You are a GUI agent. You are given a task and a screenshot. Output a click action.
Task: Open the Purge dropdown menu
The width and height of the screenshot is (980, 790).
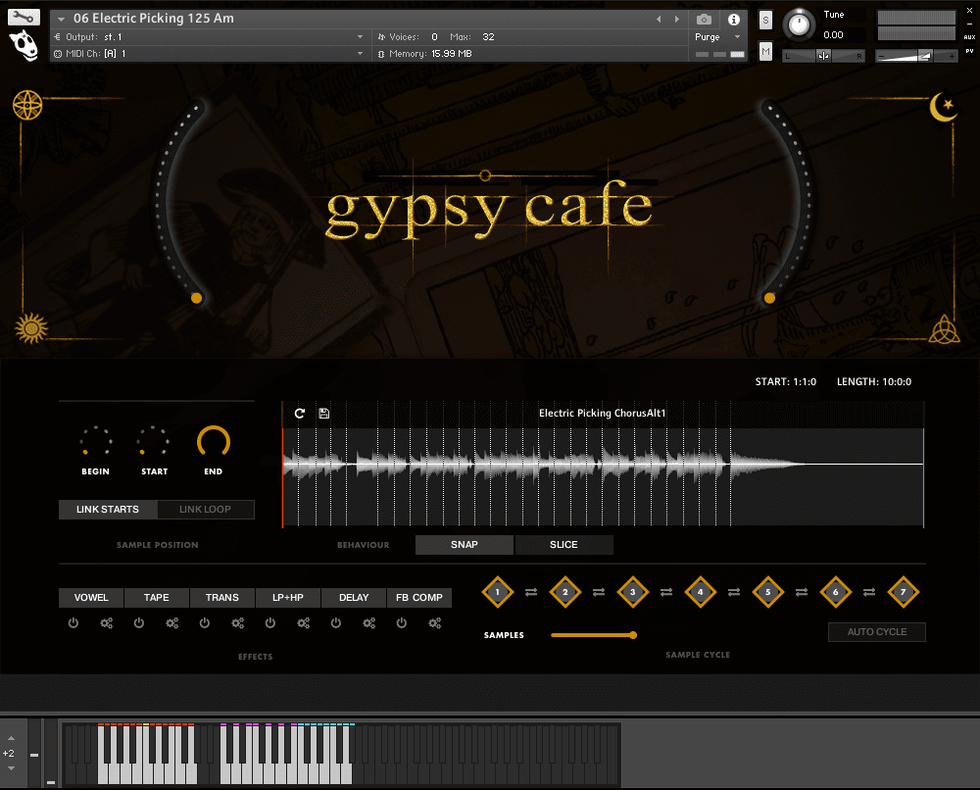[x=718, y=37]
